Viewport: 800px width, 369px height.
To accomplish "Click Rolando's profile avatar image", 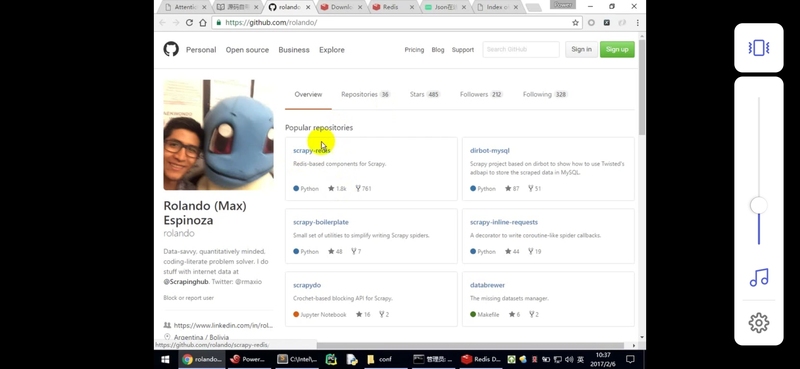I will [x=218, y=135].
